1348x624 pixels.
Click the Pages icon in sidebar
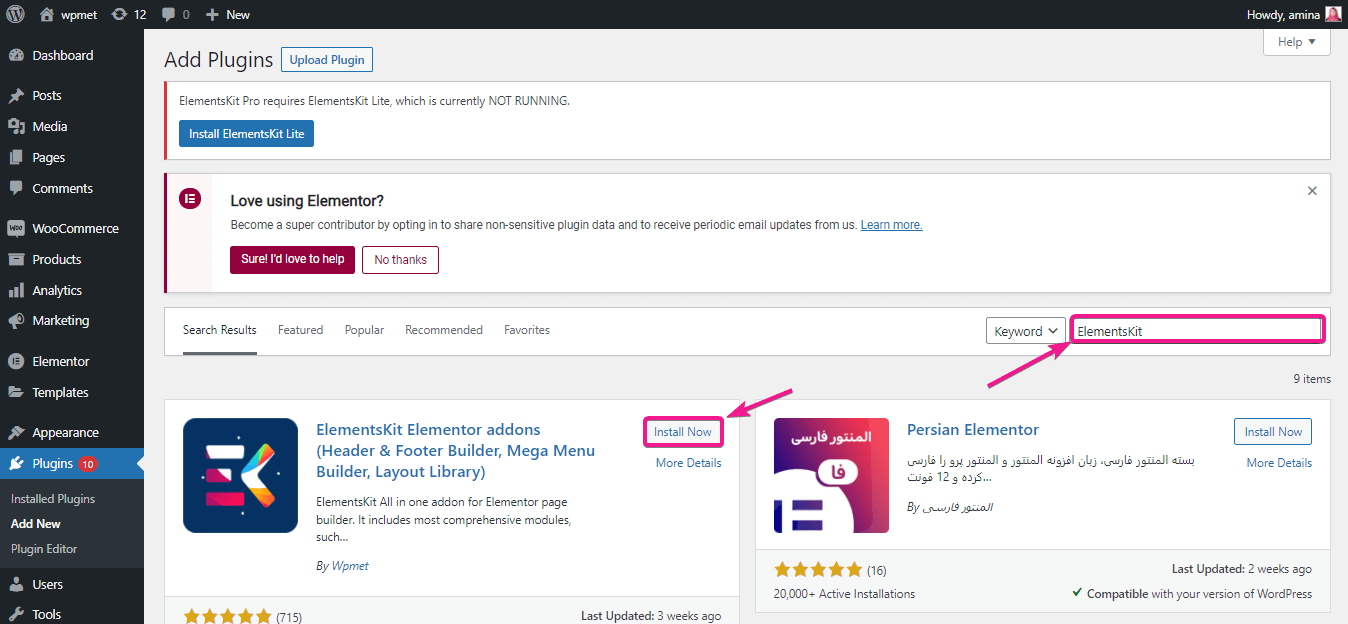tap(16, 157)
